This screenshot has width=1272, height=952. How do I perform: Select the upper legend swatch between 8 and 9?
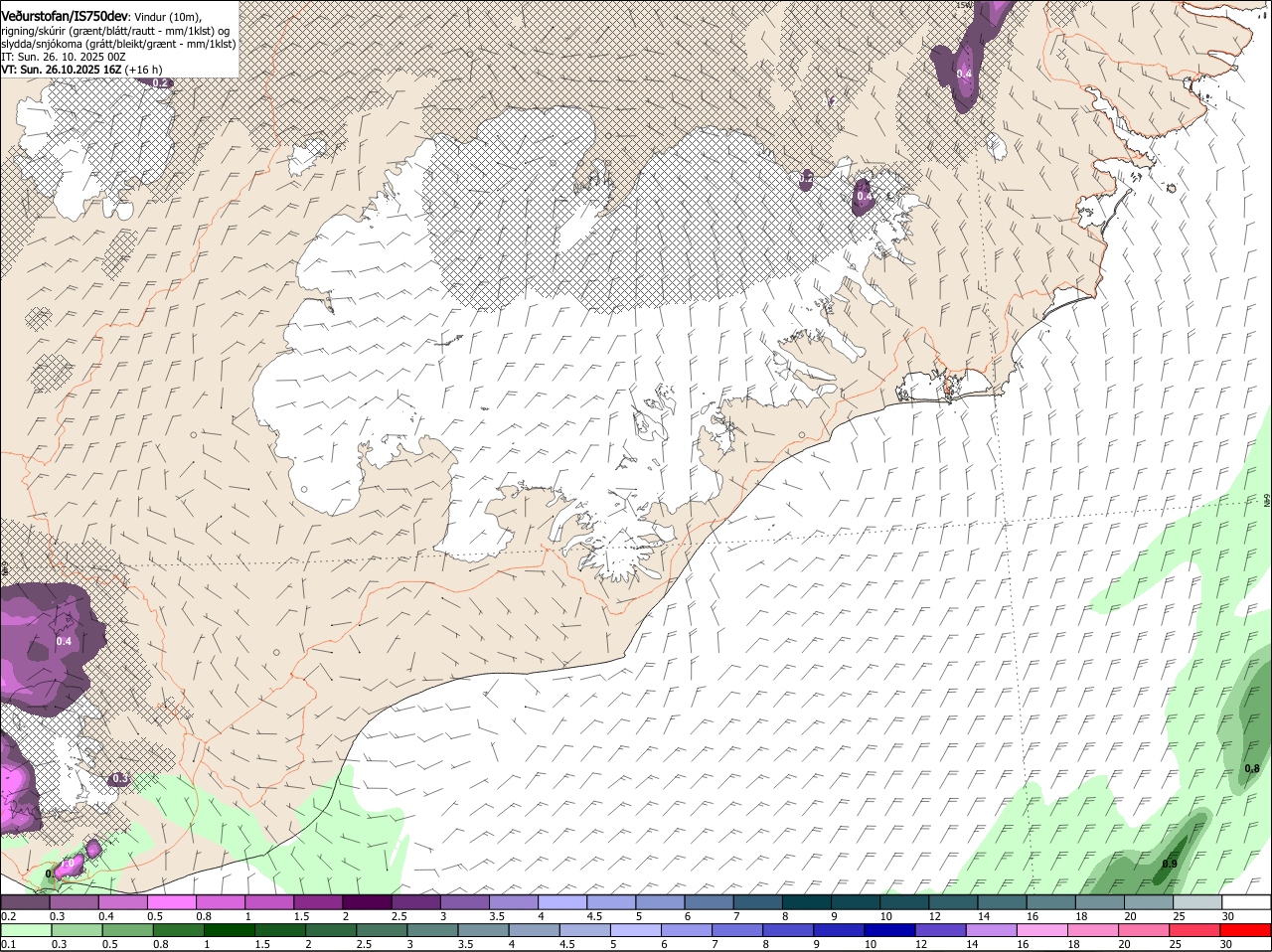click(807, 902)
